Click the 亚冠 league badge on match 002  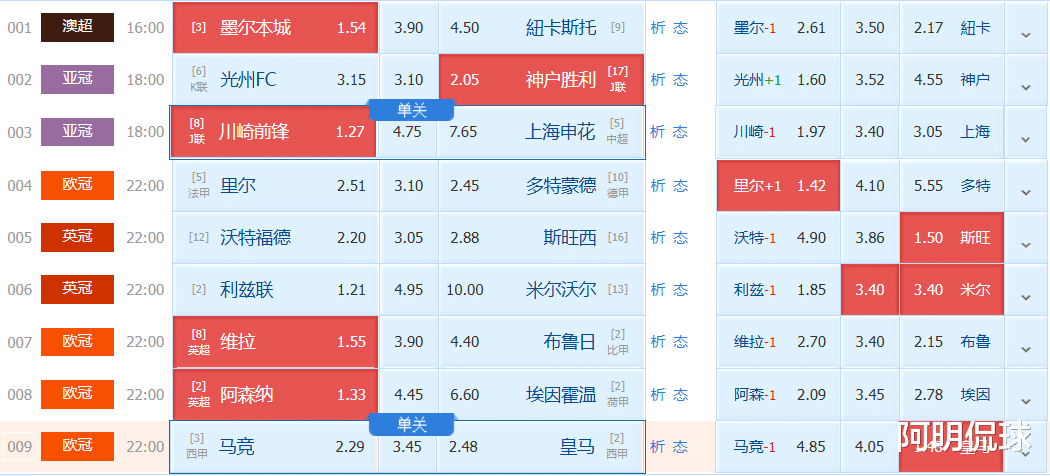77,79
